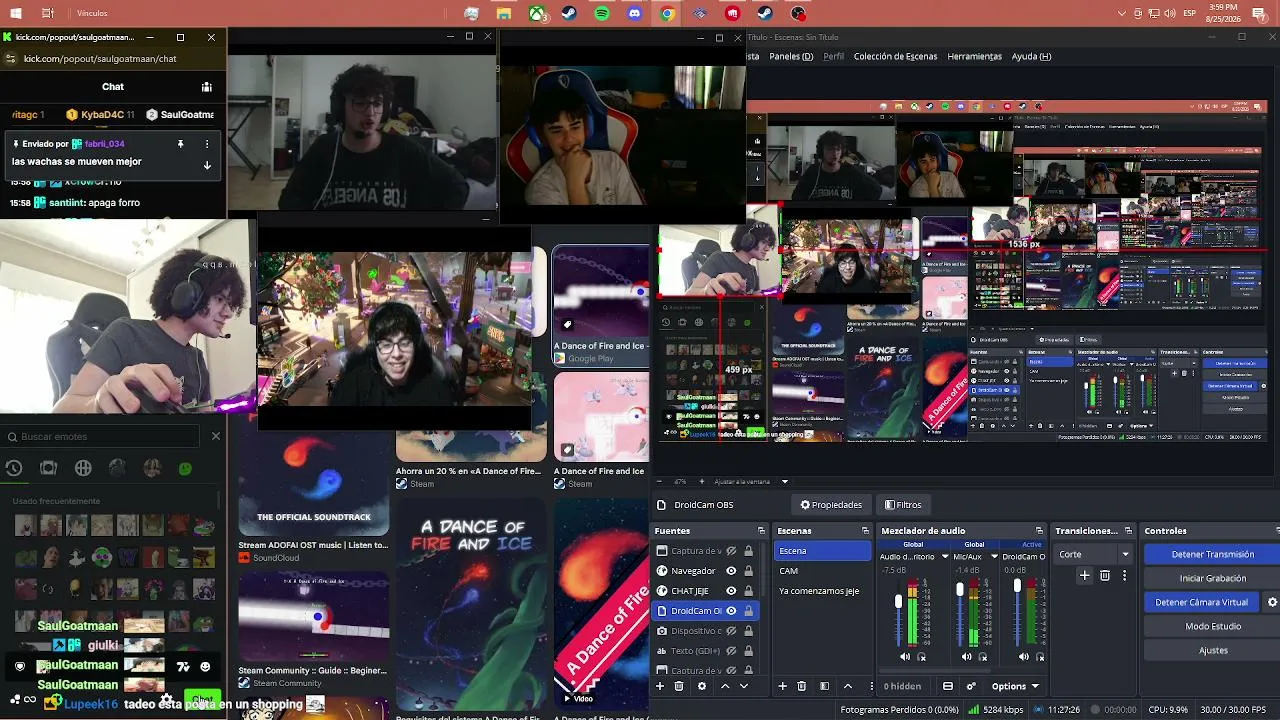Open source properties gear in Fuentes toolbar
Screen dimensions: 1280x720
702,686
